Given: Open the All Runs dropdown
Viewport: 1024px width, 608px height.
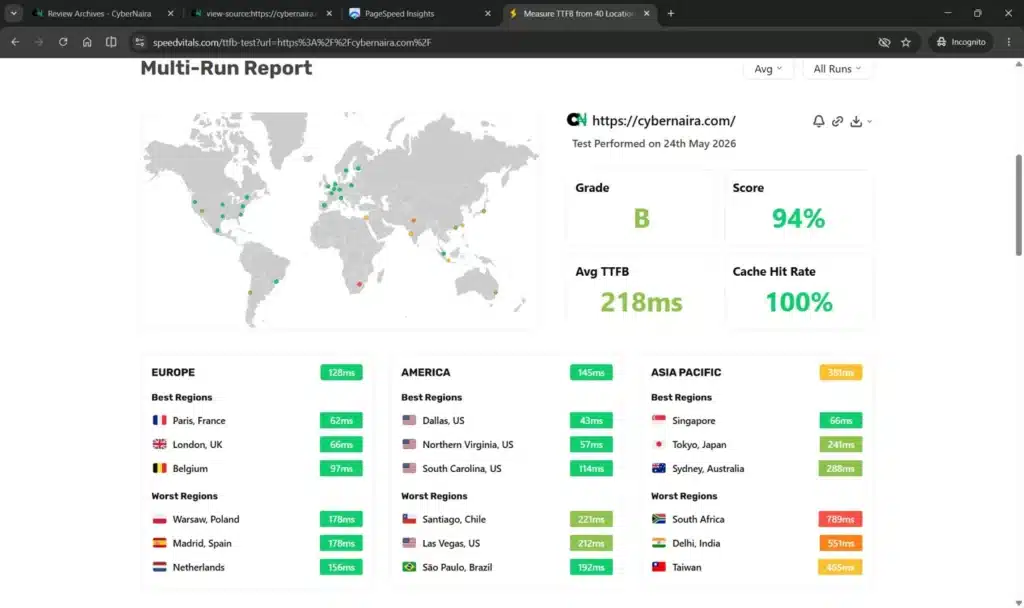Looking at the screenshot, I should pyautogui.click(x=837, y=69).
